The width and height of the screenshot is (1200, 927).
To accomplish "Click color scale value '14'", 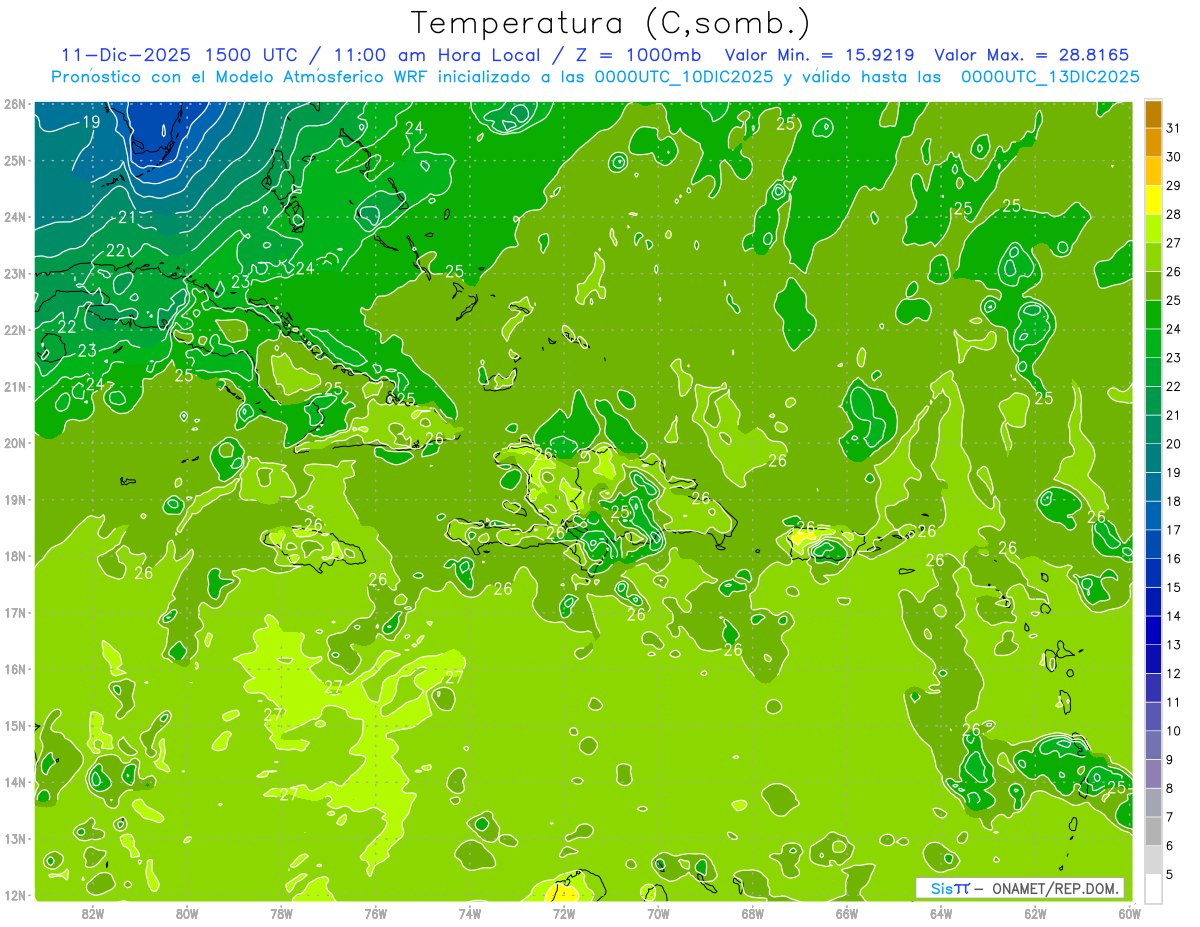I will pos(1174,616).
